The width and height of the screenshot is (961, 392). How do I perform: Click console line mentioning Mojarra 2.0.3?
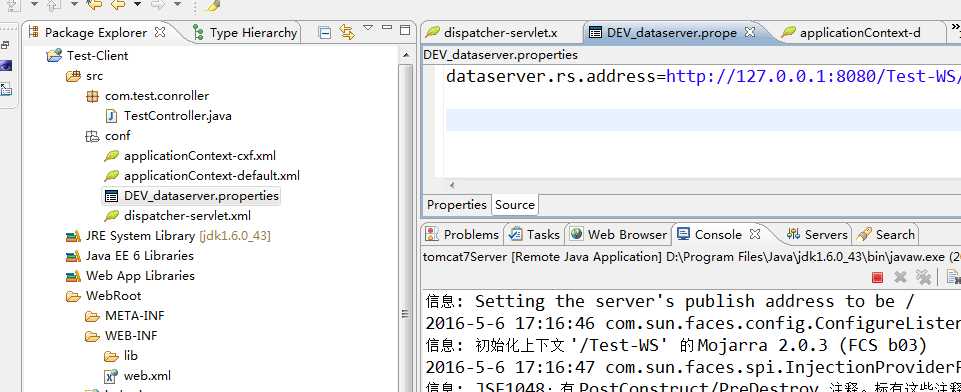[676, 345]
